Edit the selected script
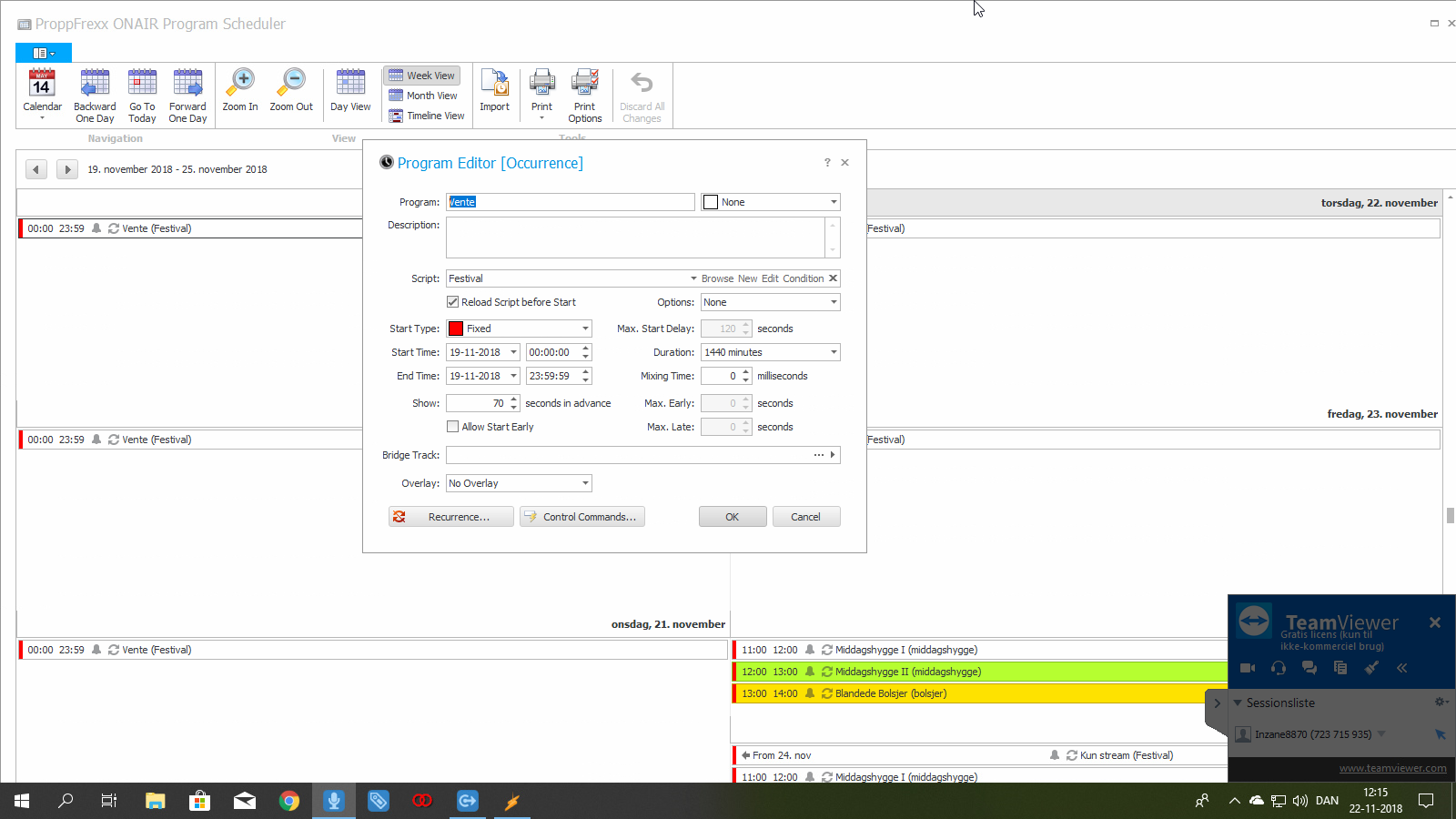 770,278
